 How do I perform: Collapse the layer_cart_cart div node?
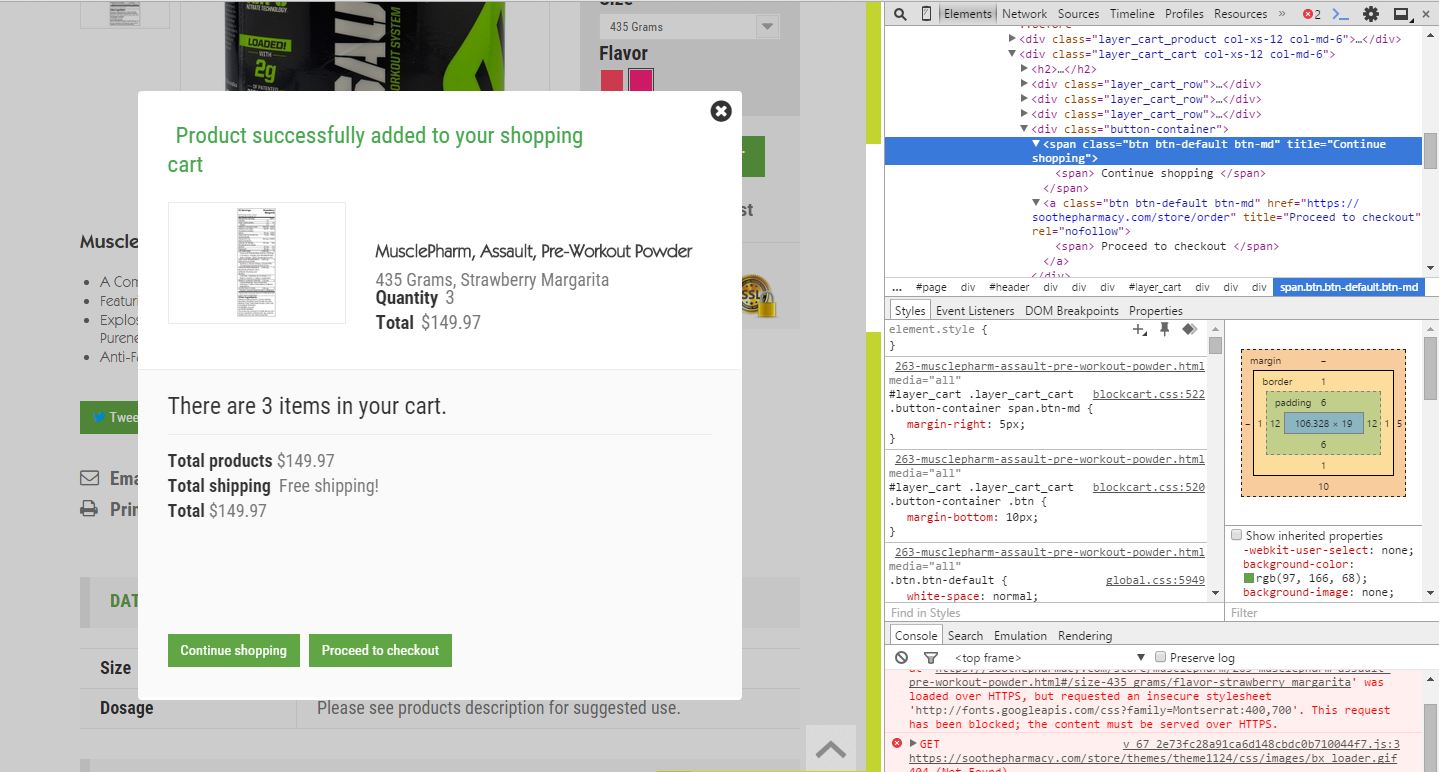pos(1013,54)
